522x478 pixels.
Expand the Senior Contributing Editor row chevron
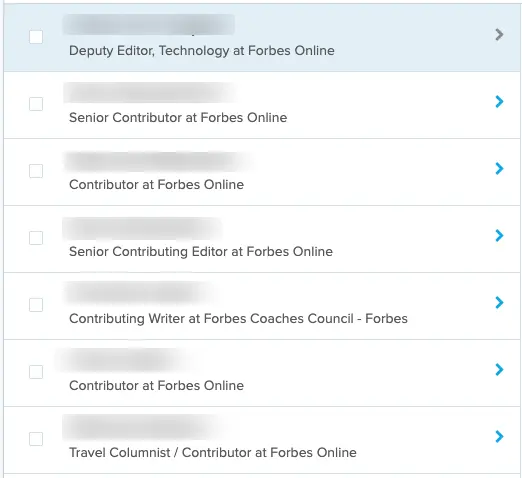499,236
